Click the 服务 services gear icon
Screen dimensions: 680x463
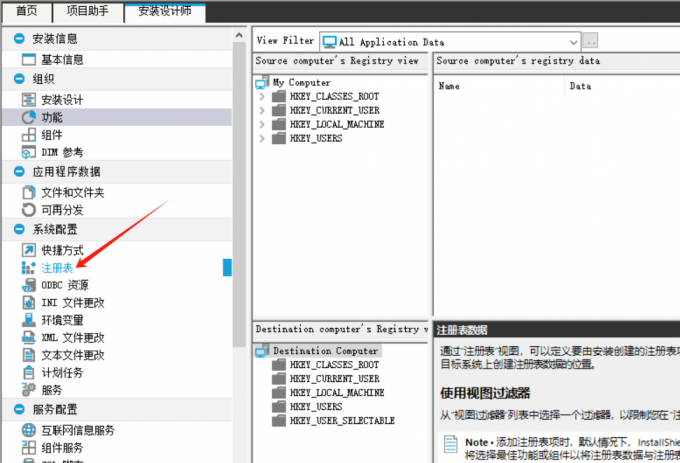[29, 390]
